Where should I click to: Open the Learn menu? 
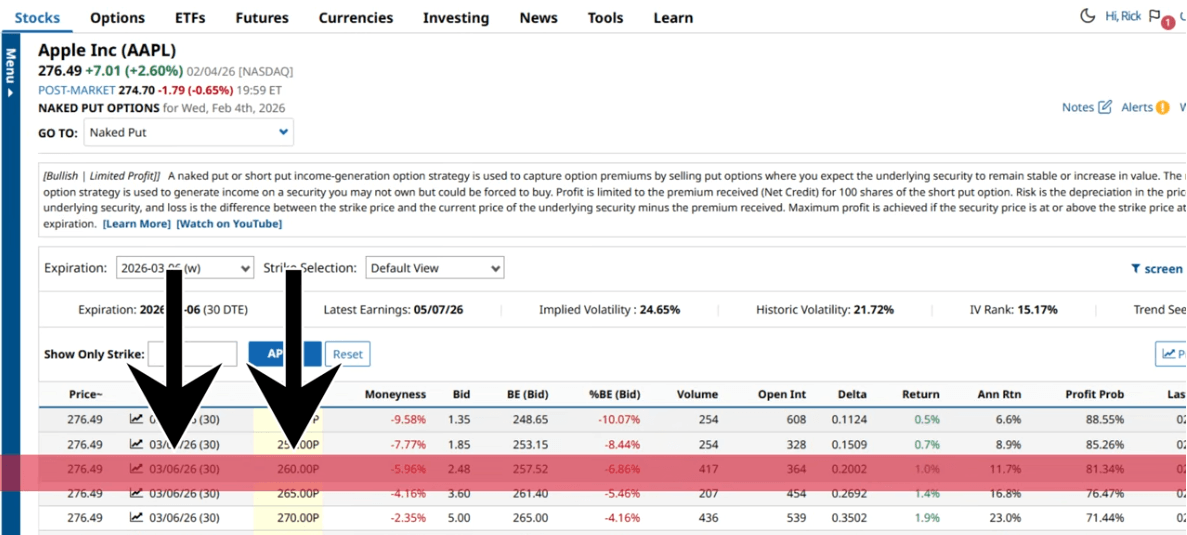[673, 17]
